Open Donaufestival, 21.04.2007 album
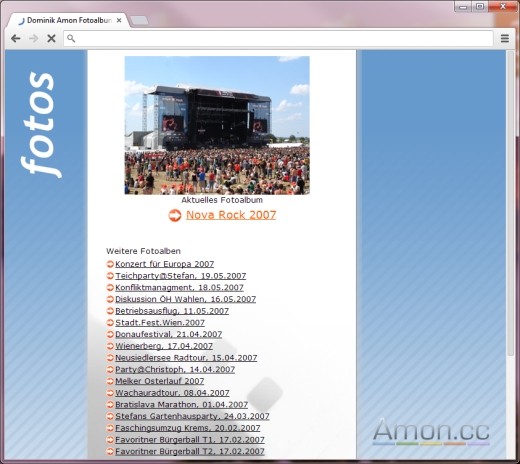 point(169,334)
